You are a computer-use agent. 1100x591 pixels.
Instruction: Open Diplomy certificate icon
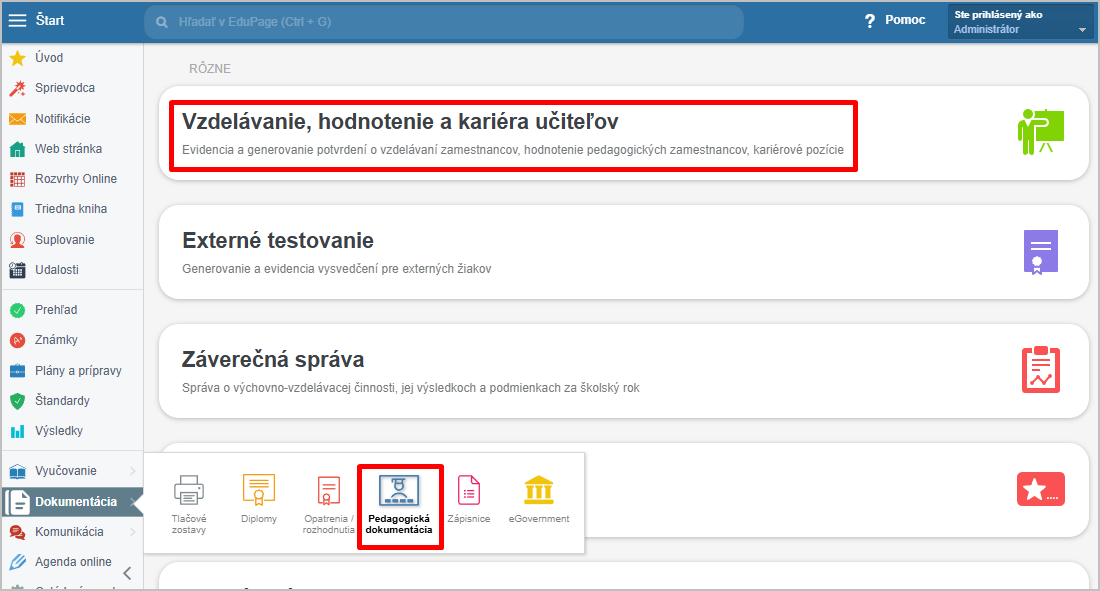(x=259, y=490)
